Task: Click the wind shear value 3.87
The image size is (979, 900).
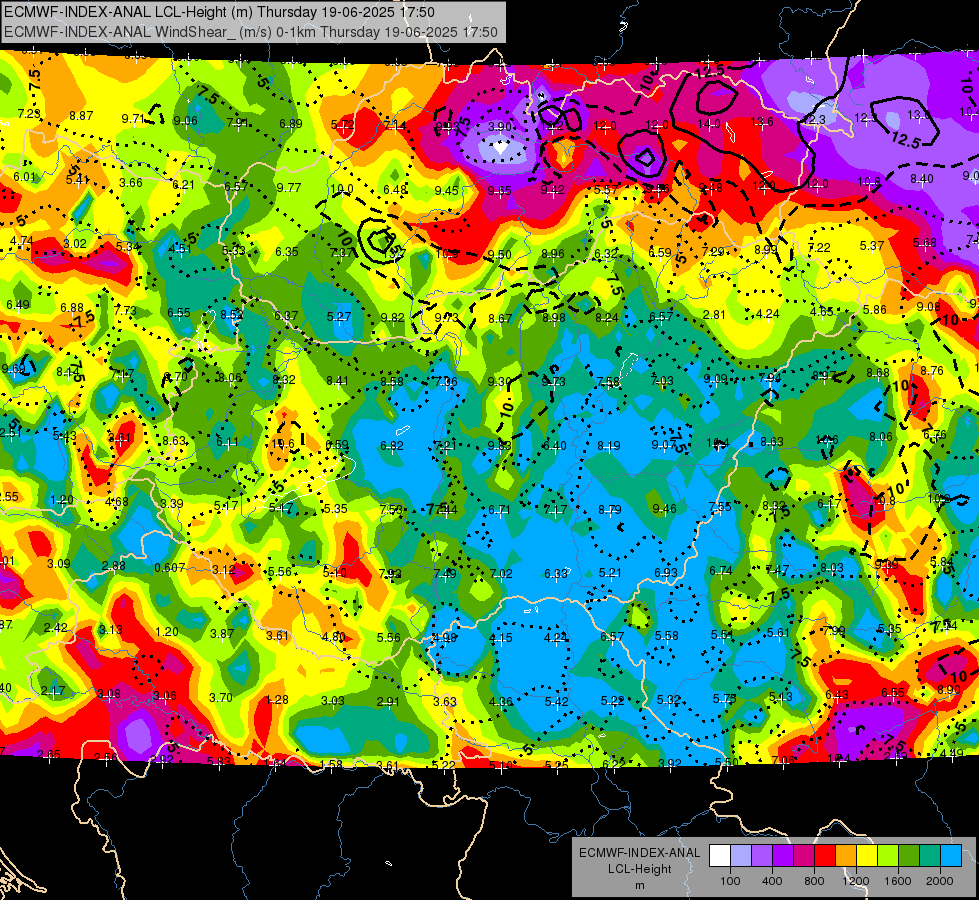Action: point(222,633)
